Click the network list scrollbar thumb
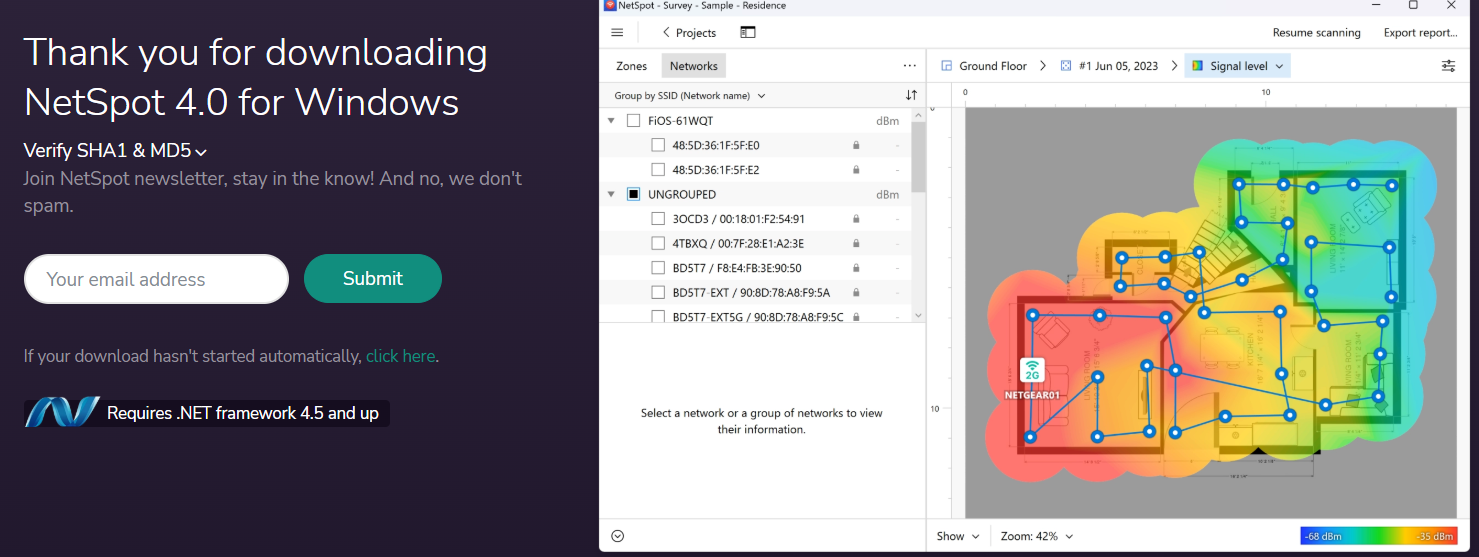The image size is (1479, 557). [x=918, y=157]
